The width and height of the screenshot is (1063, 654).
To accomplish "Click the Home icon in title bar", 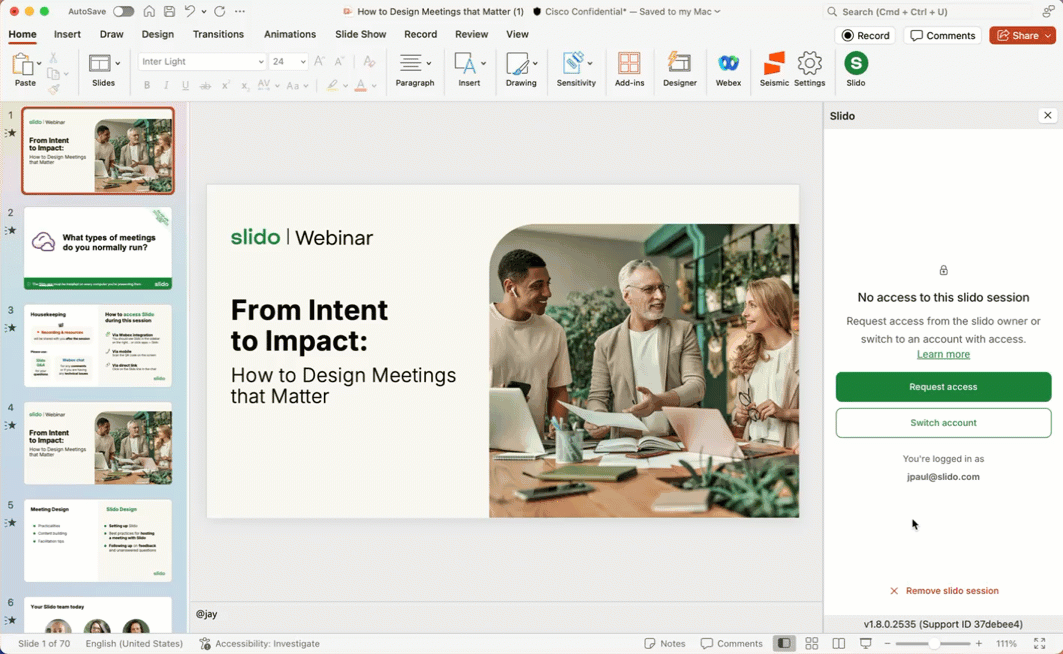I will 149,12.
